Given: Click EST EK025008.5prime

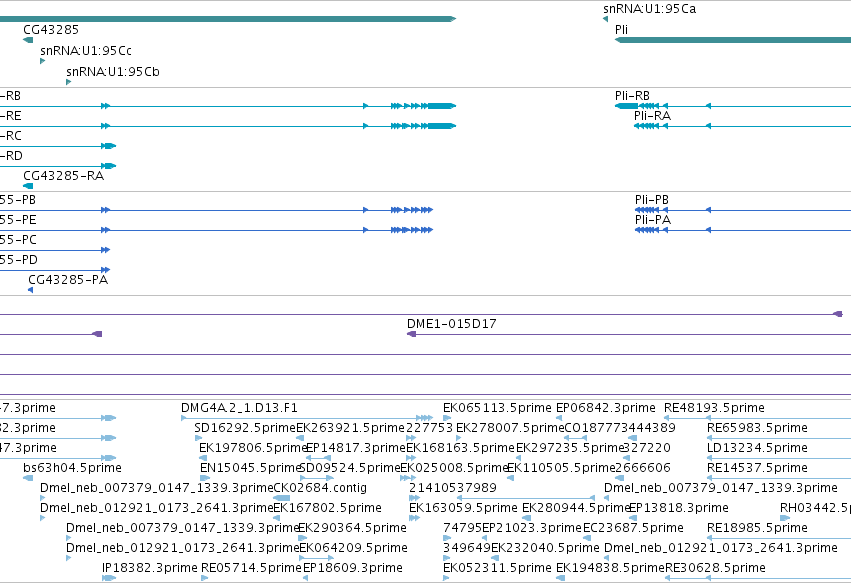Looking at the screenshot, I should (454, 468).
